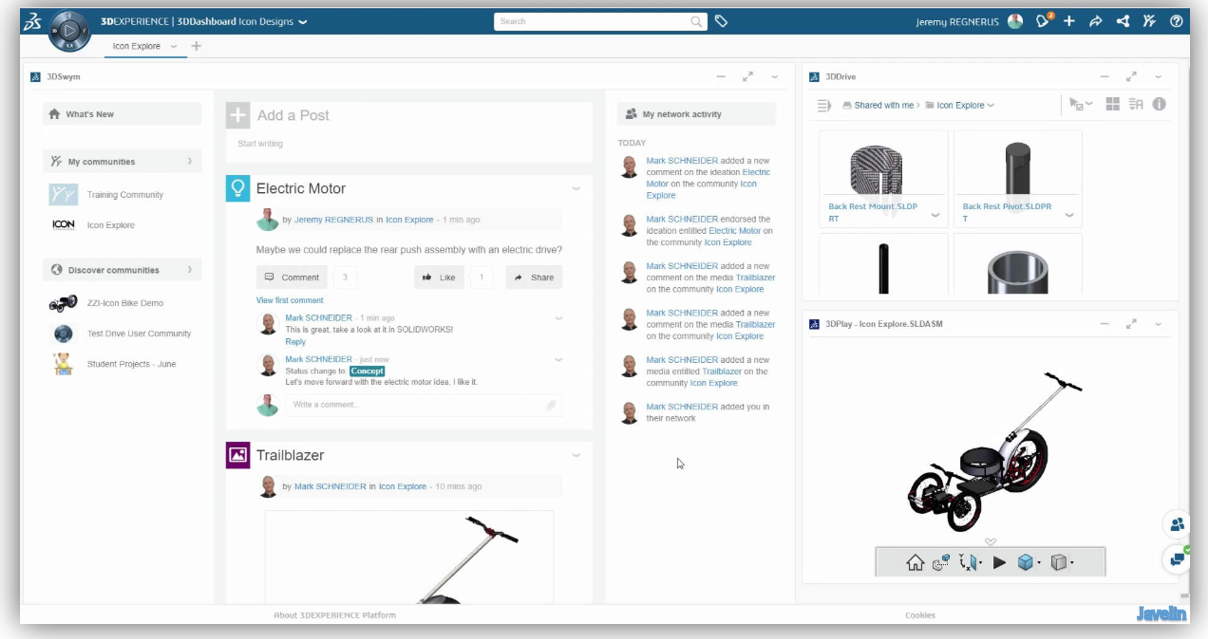Click the View first comment link
This screenshot has width=1208, height=639.
(290, 300)
